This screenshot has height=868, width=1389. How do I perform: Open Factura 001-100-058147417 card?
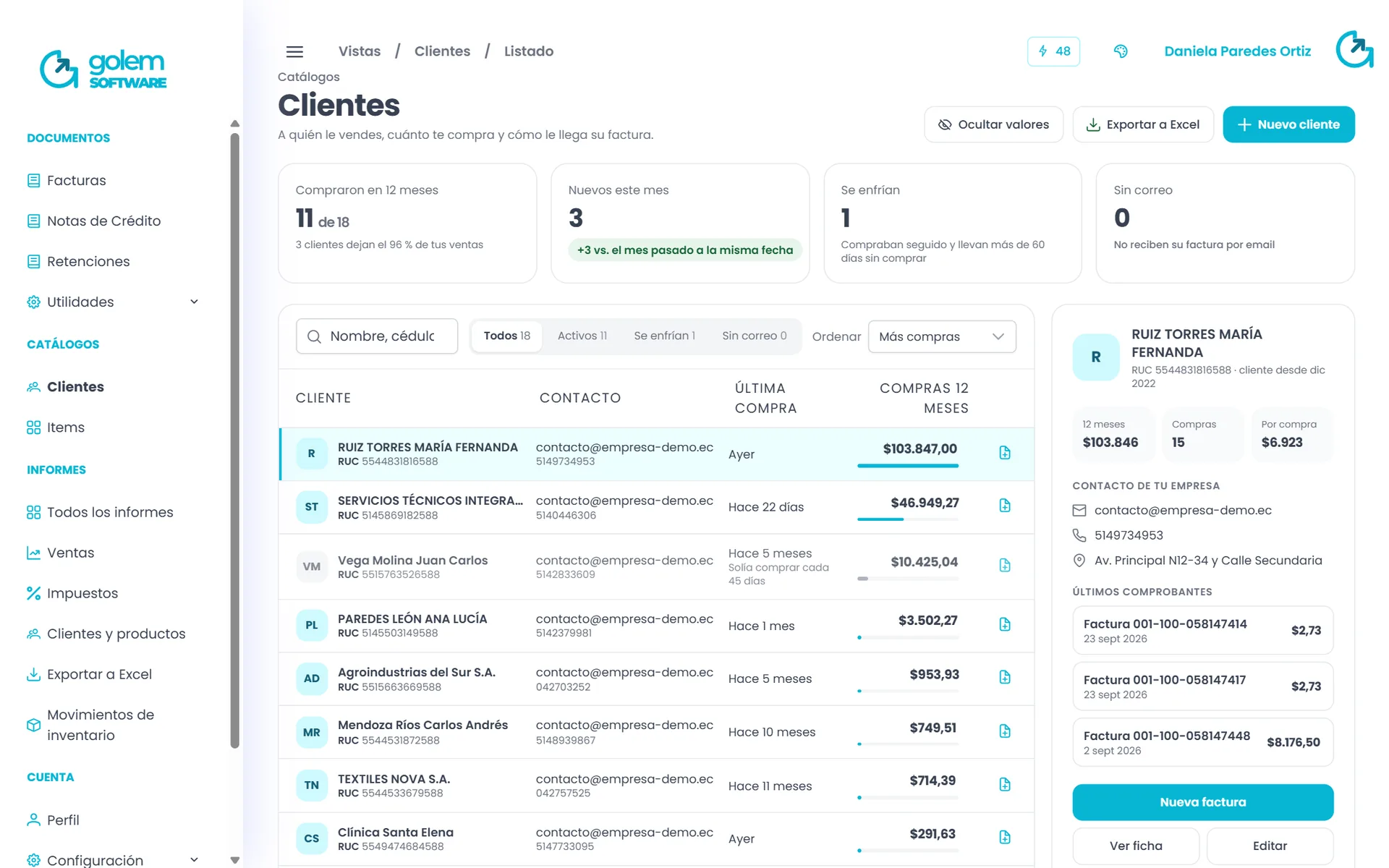click(x=1202, y=686)
